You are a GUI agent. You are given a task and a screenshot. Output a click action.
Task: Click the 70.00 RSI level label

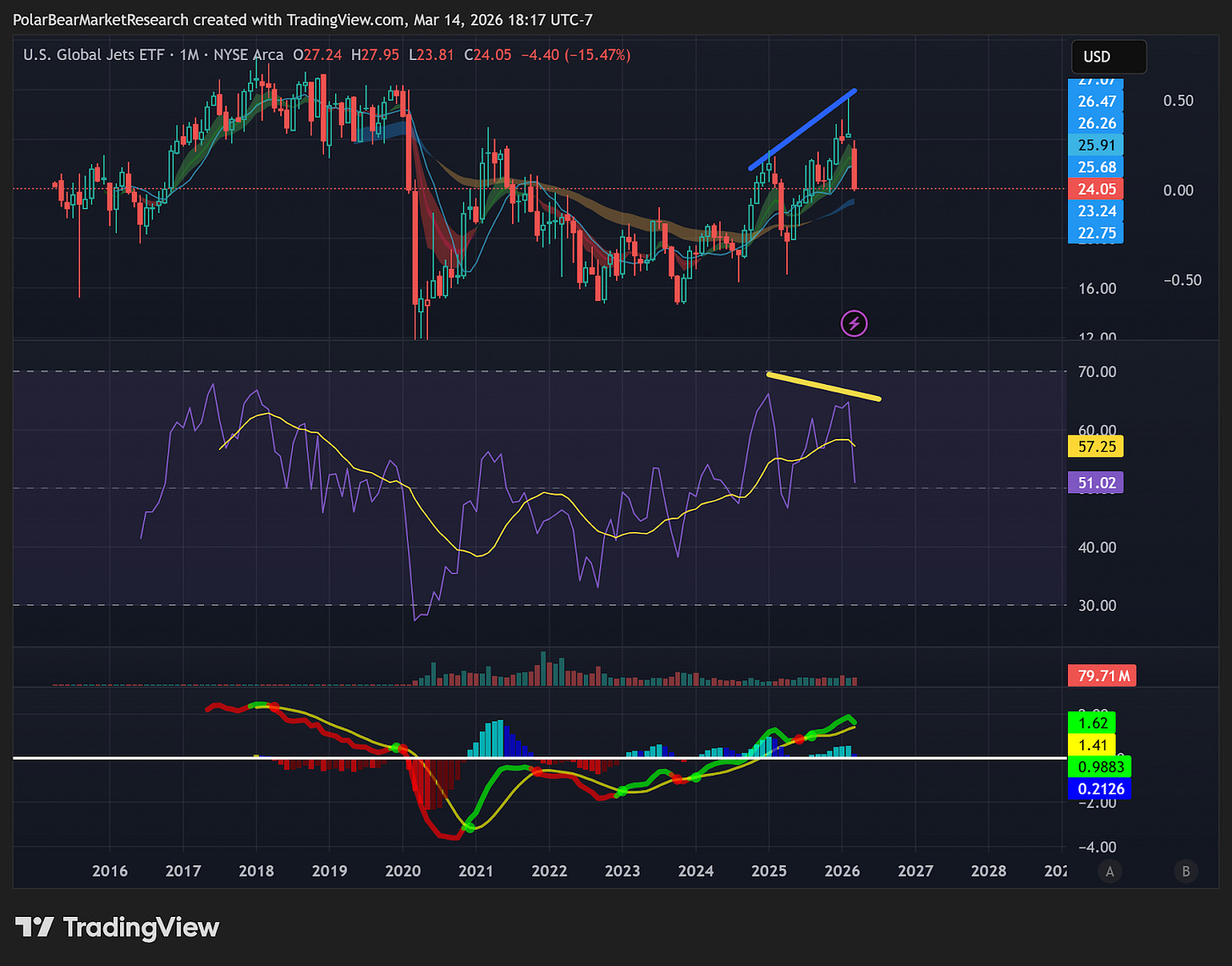point(1097,371)
